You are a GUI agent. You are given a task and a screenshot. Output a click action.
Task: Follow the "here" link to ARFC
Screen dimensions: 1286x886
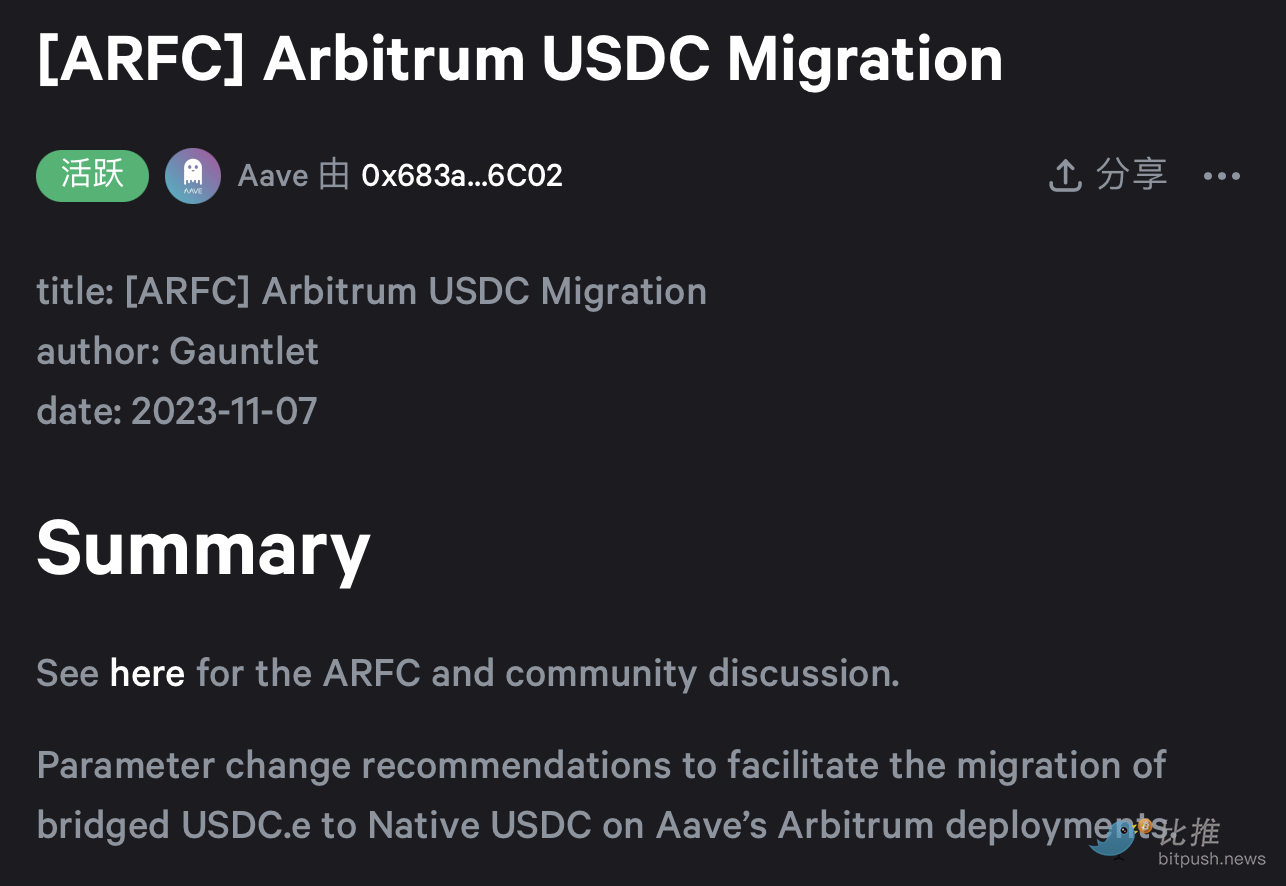(x=147, y=673)
